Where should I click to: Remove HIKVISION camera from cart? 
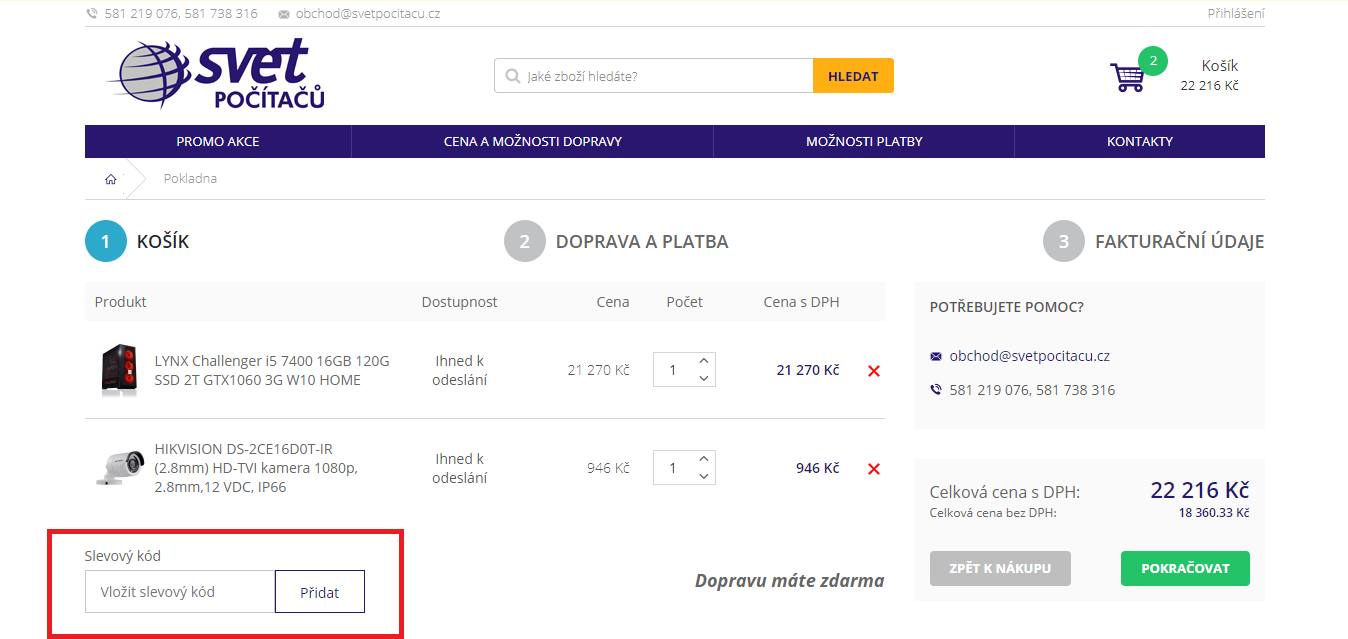874,469
